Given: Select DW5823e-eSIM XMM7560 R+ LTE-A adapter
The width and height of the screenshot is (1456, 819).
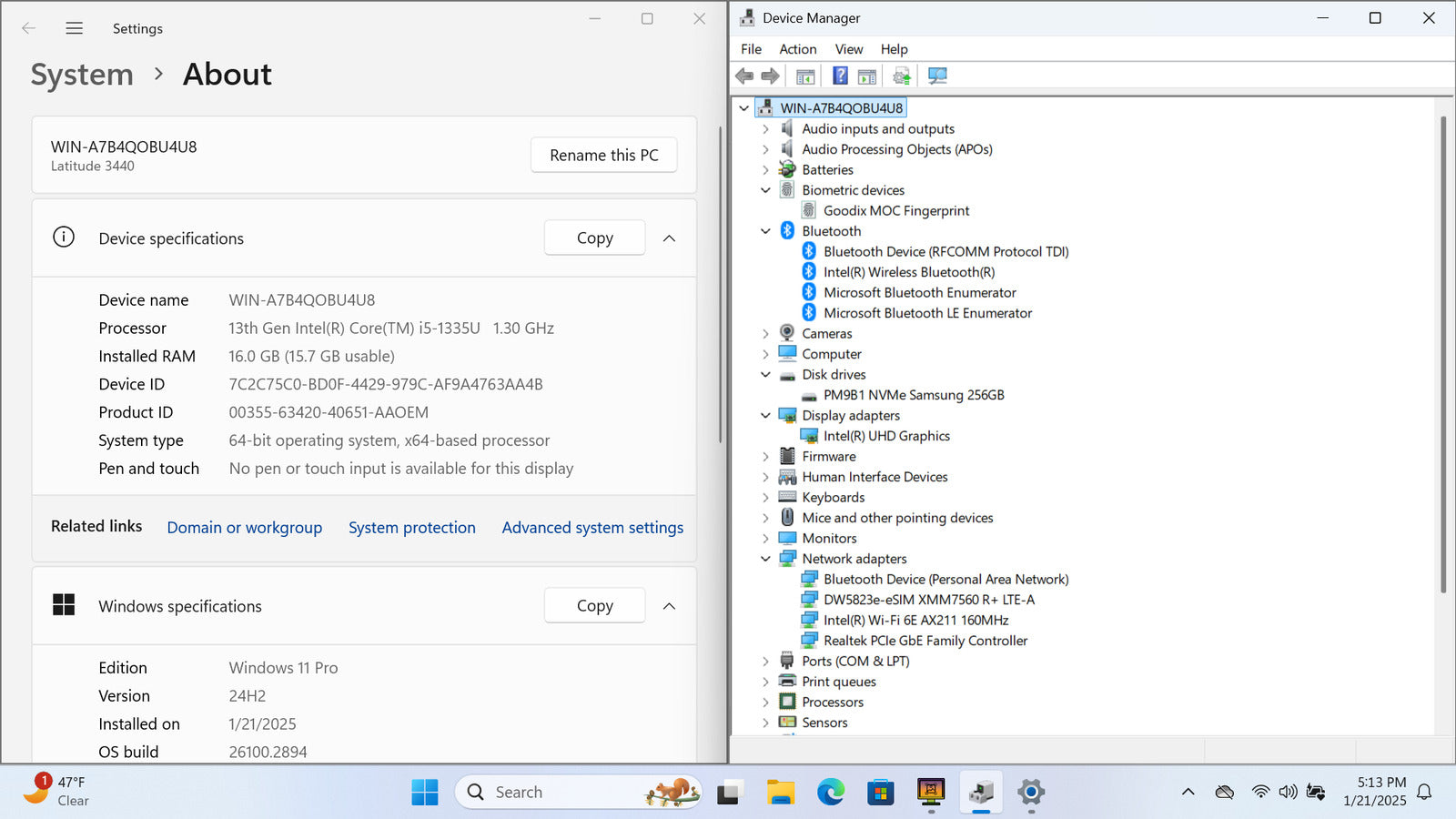Looking at the screenshot, I should click(929, 600).
